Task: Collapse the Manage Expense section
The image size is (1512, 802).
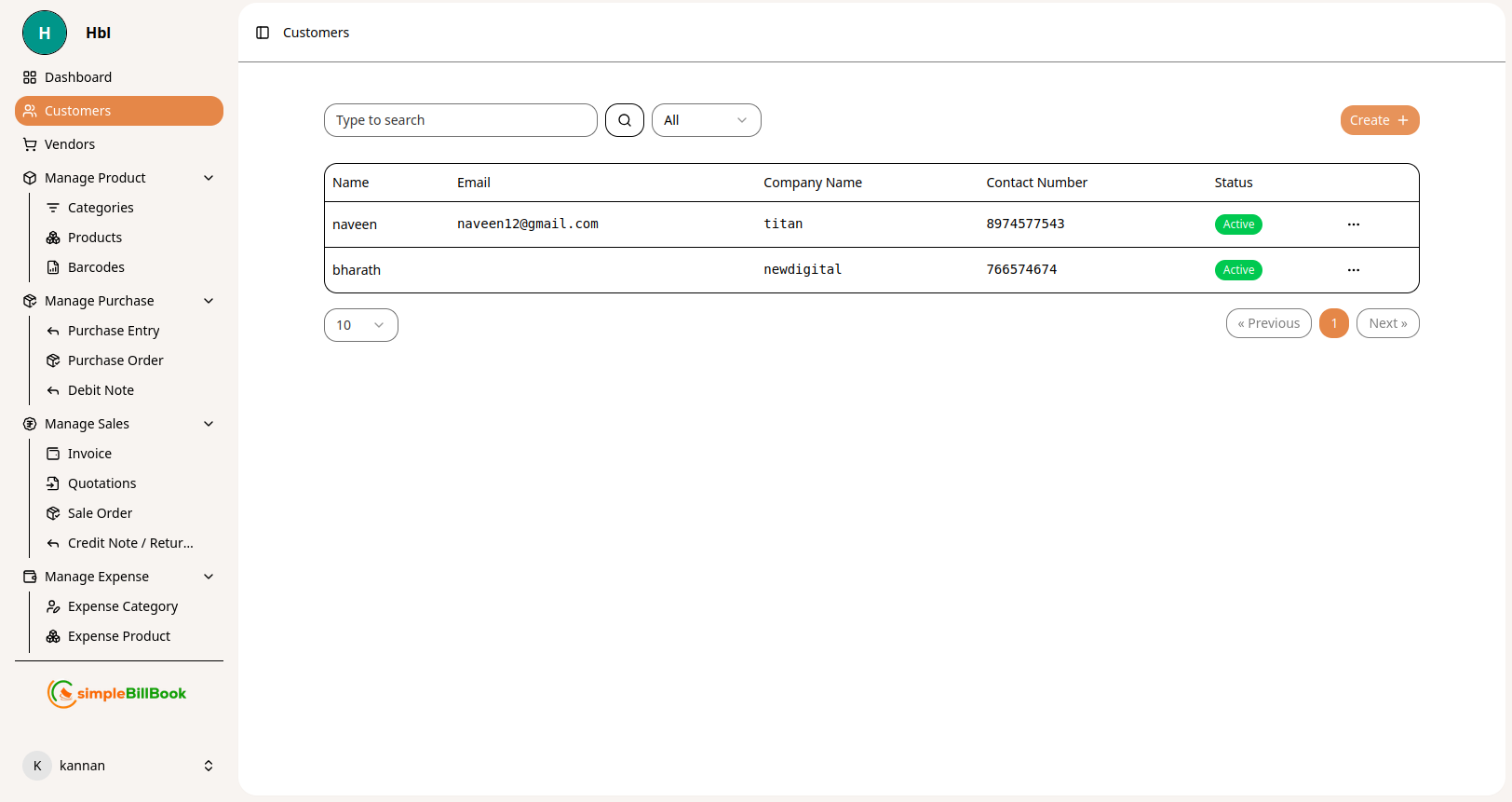Action: (209, 577)
